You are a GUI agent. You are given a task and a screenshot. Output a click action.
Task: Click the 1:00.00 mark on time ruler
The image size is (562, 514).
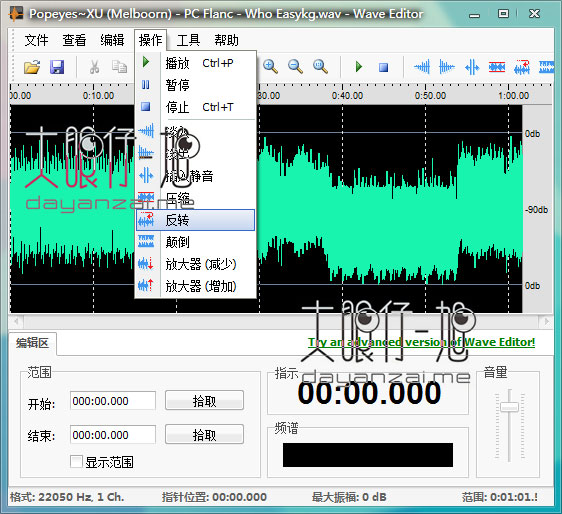click(513, 96)
